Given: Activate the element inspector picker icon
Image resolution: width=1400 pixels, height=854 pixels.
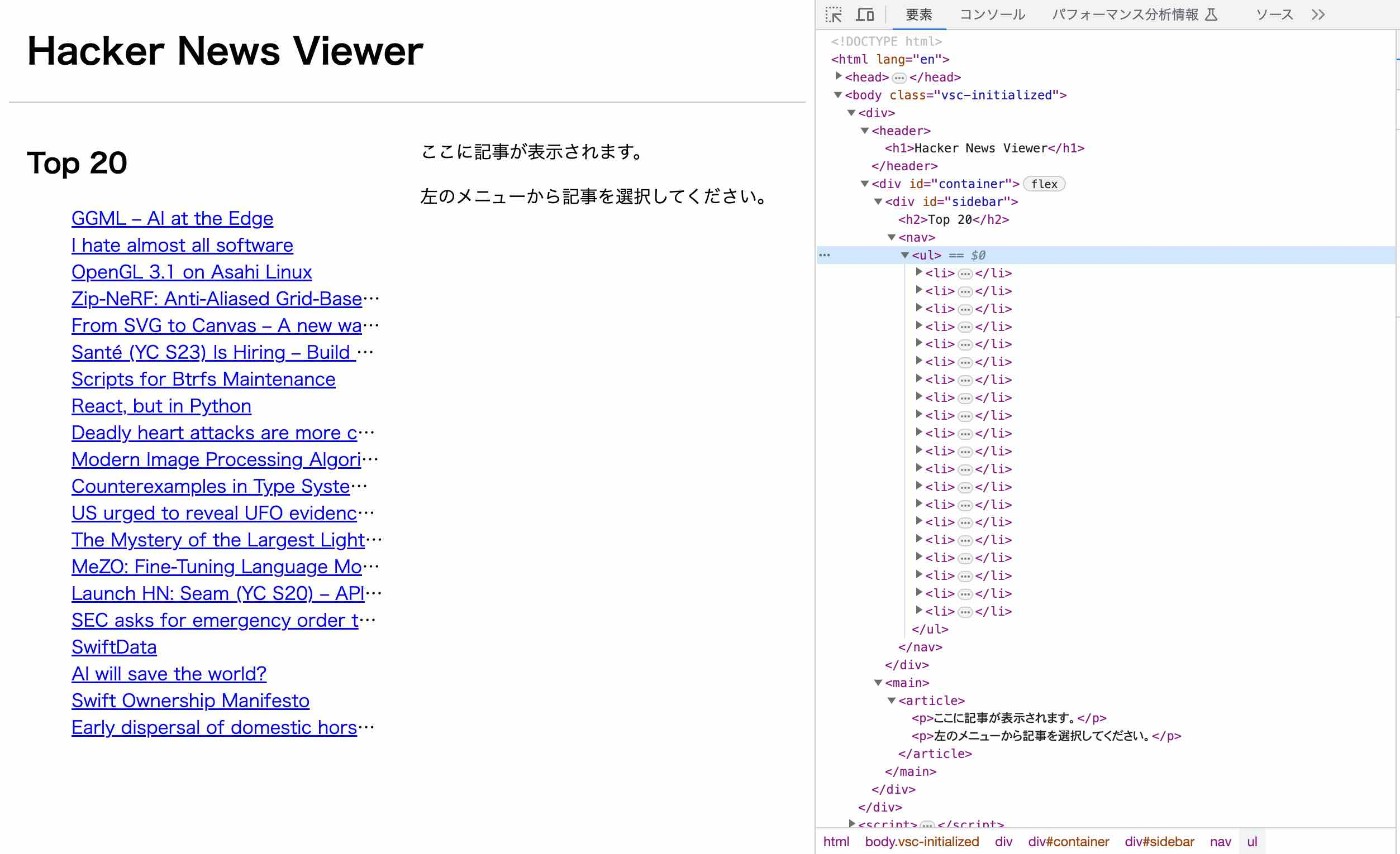Looking at the screenshot, I should 834,14.
